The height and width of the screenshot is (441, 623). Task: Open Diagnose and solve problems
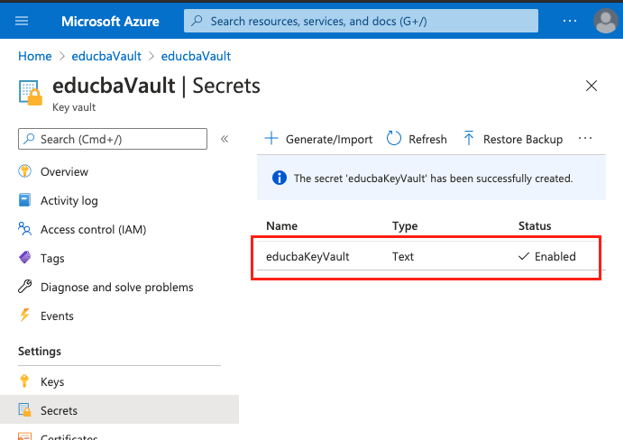pyautogui.click(x=116, y=287)
